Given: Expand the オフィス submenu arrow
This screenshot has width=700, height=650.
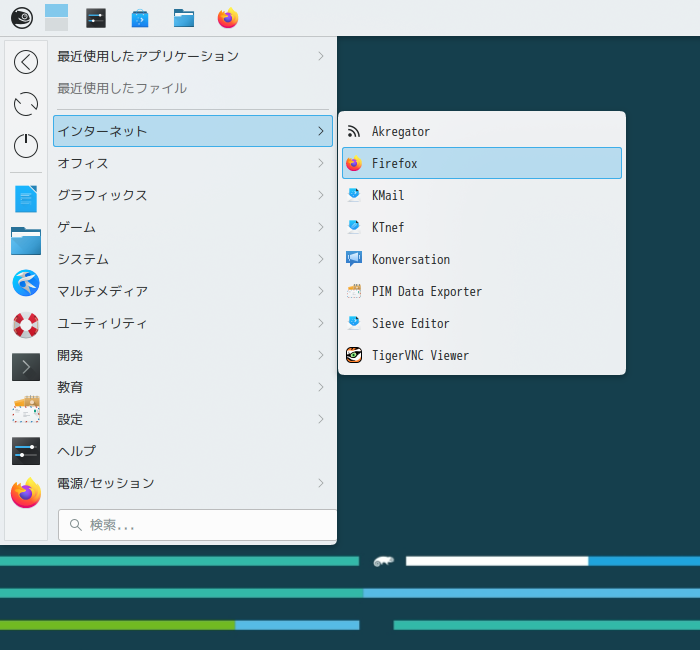Looking at the screenshot, I should point(321,163).
